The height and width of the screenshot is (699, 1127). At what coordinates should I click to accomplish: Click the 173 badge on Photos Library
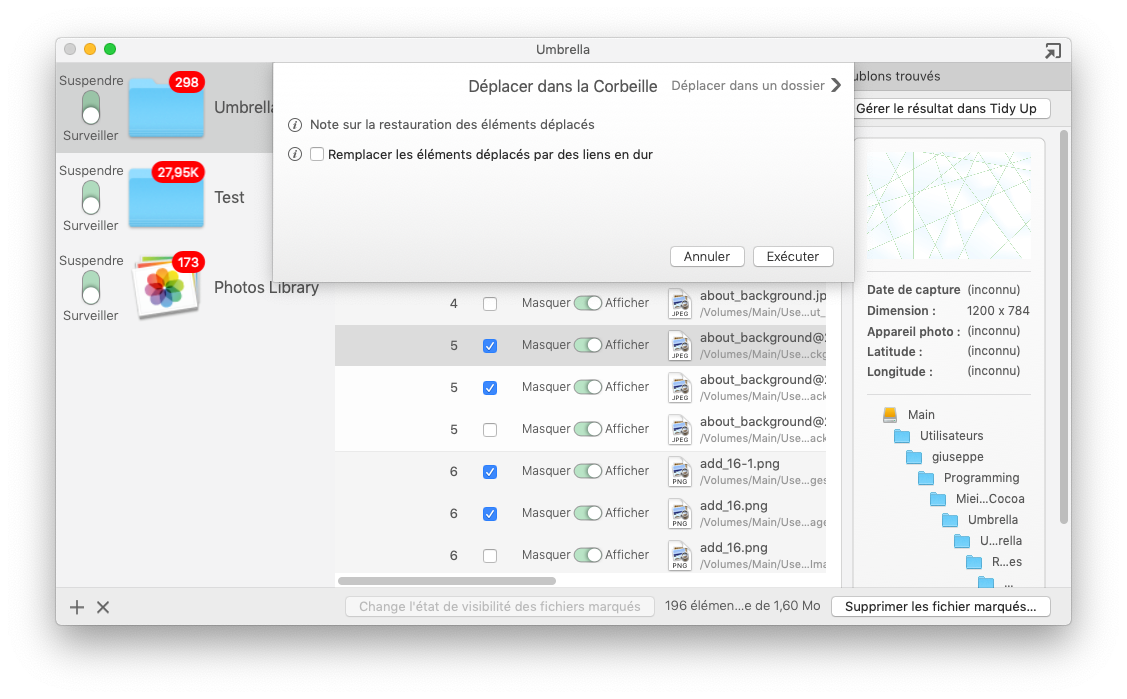[x=188, y=262]
